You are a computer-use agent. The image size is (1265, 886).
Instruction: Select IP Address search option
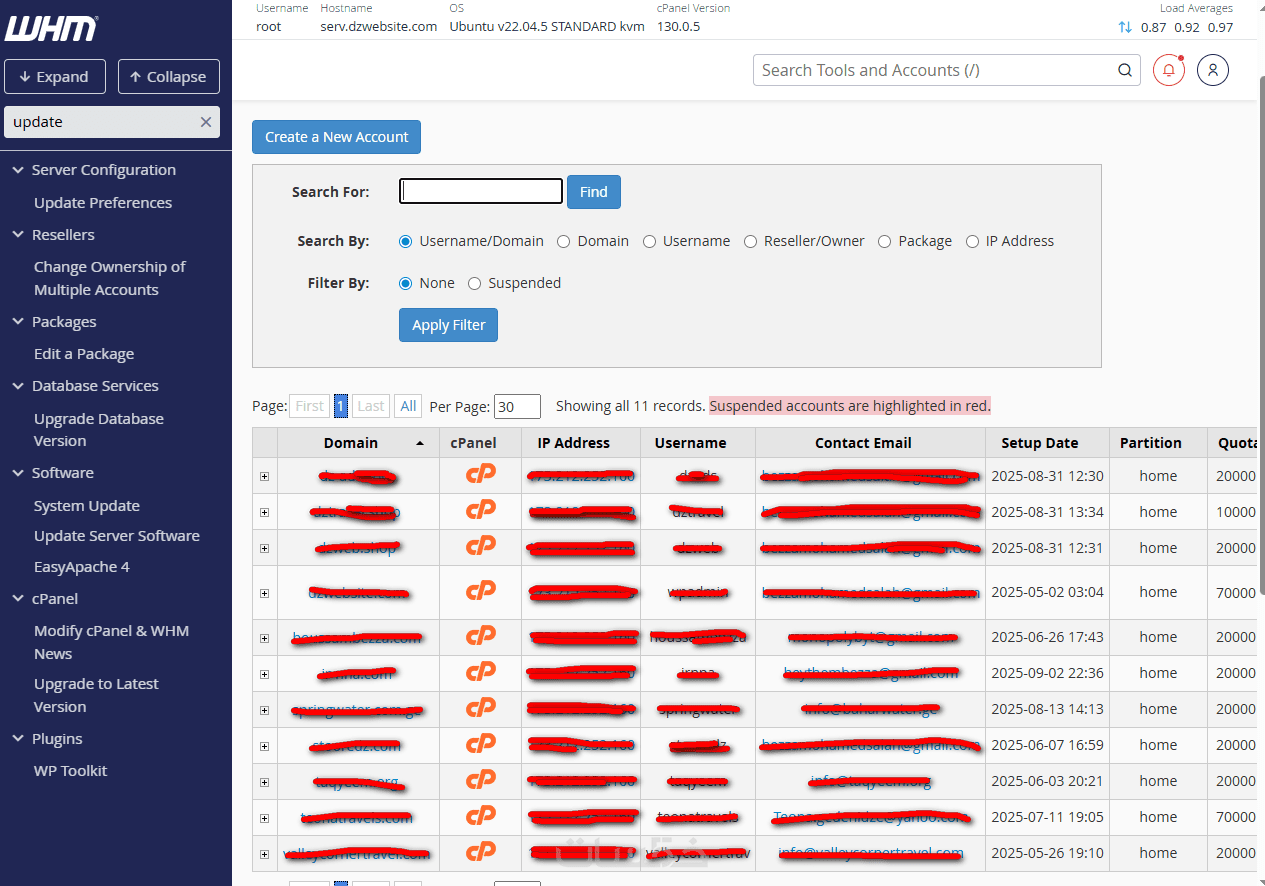tap(972, 241)
